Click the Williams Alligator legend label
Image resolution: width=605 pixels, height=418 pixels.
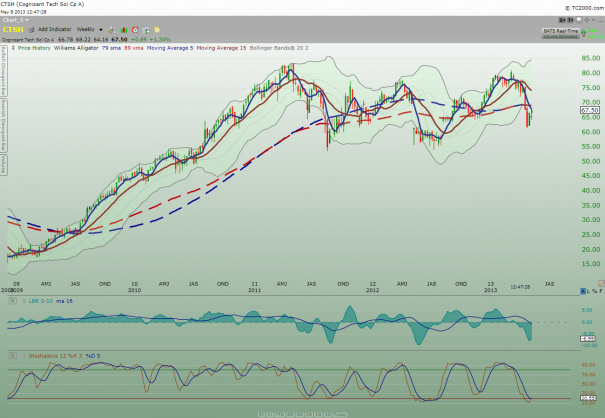[x=76, y=48]
